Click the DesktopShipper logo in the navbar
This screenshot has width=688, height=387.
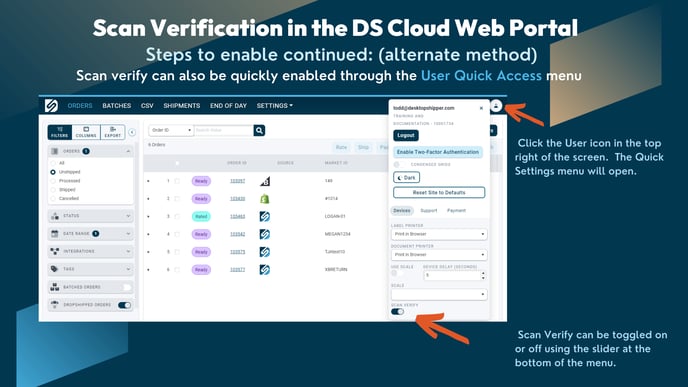pyautogui.click(x=51, y=105)
